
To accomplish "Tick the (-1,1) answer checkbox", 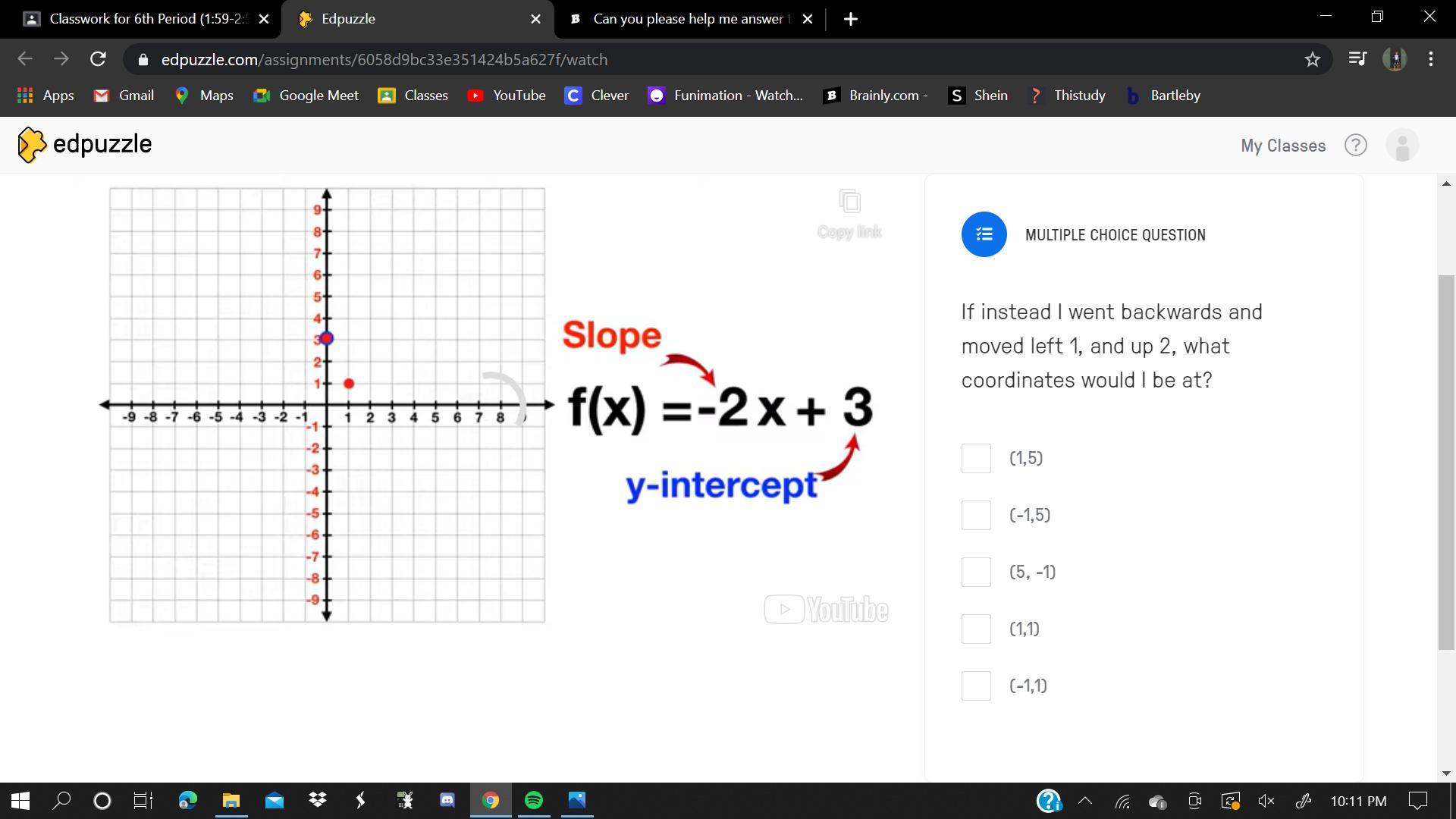I will pos(976,686).
